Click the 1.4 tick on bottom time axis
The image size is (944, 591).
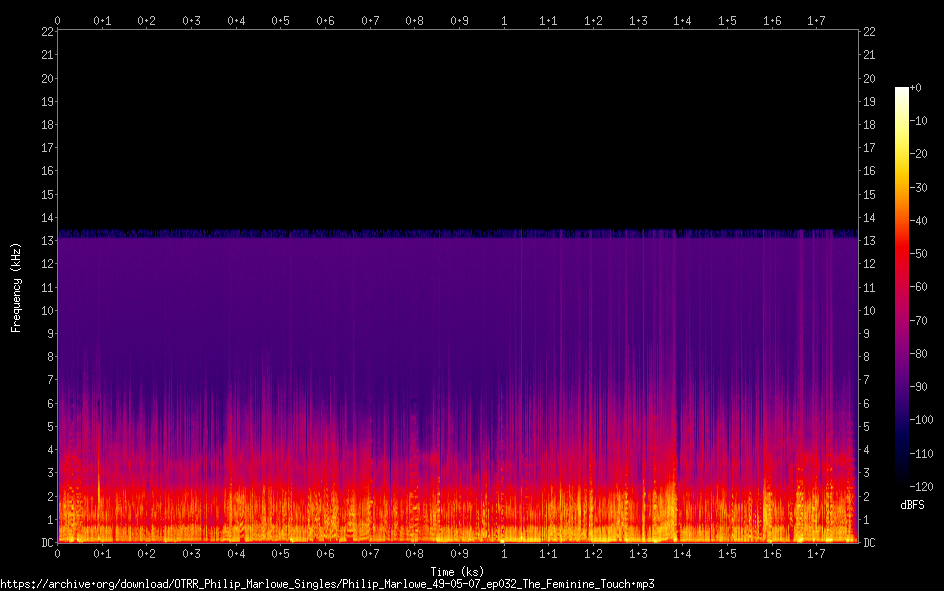(682, 553)
